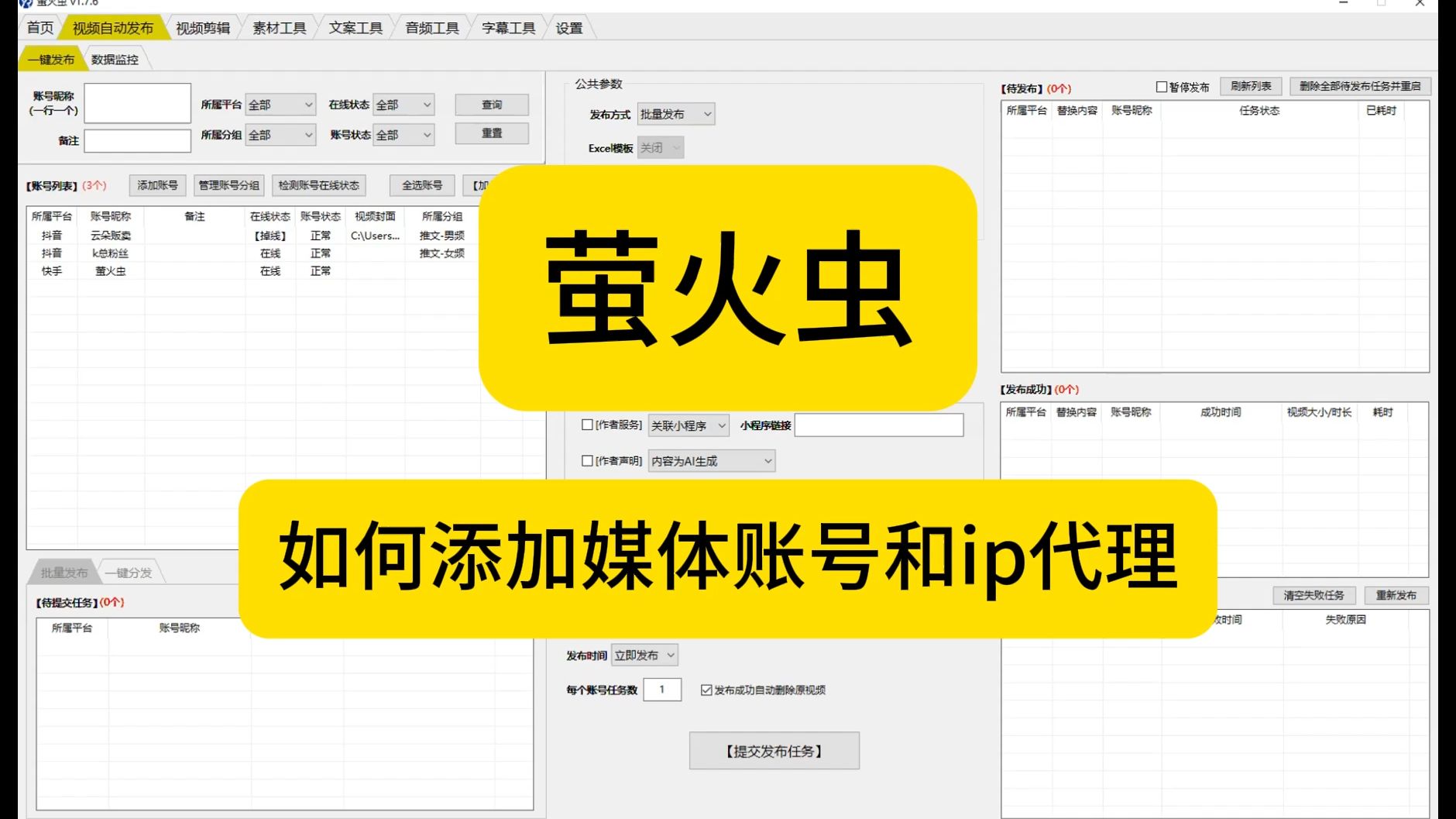1456x819 pixels.
Task: Open the 设置 tab
Action: coord(569,28)
